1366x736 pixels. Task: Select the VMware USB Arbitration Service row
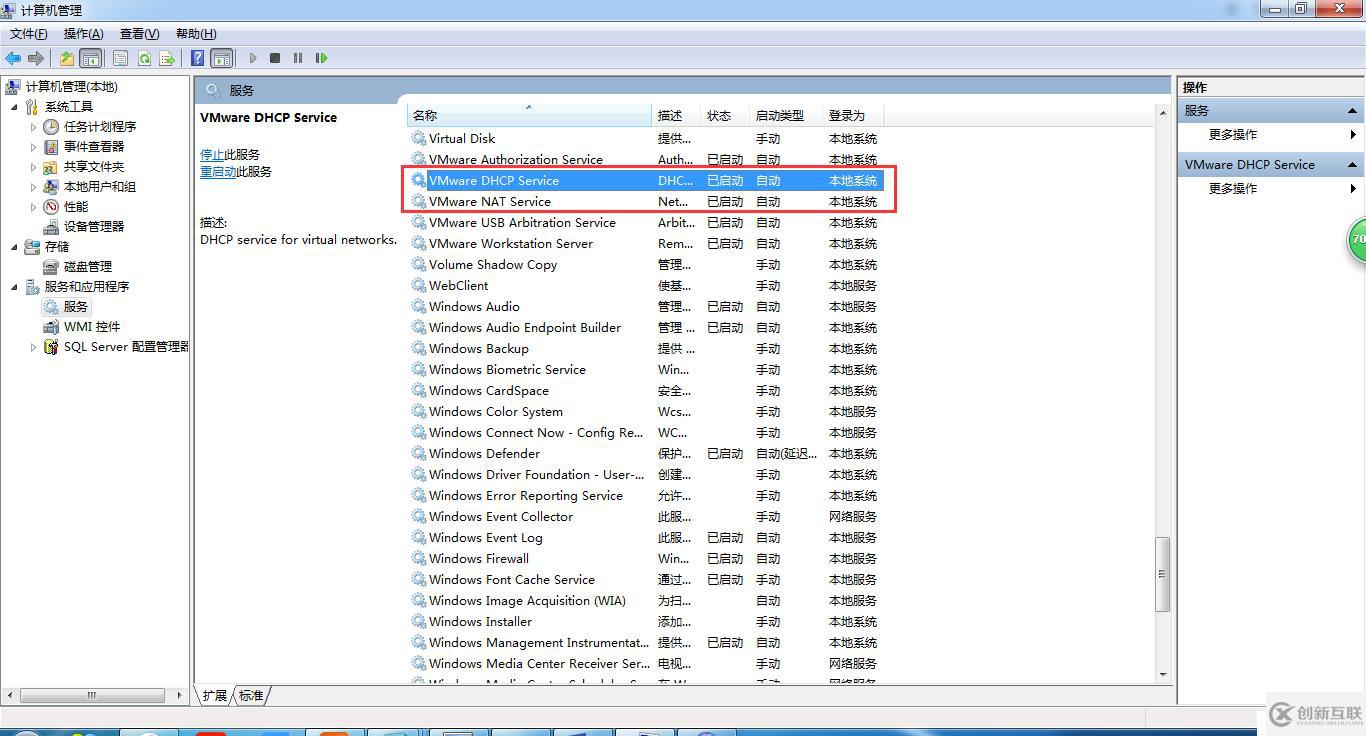(x=646, y=223)
